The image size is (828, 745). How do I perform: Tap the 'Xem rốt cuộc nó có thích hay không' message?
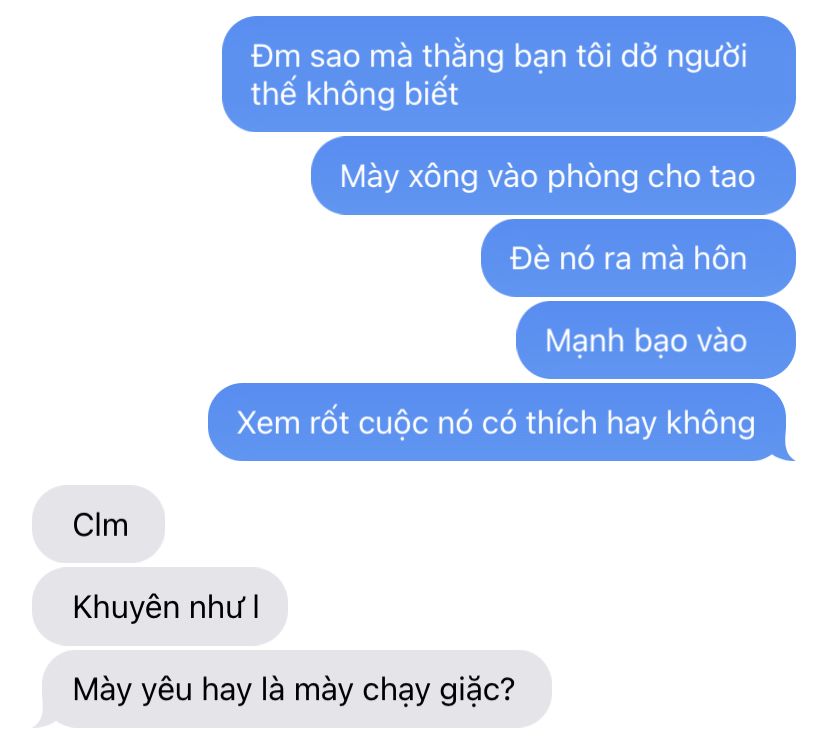click(501, 422)
